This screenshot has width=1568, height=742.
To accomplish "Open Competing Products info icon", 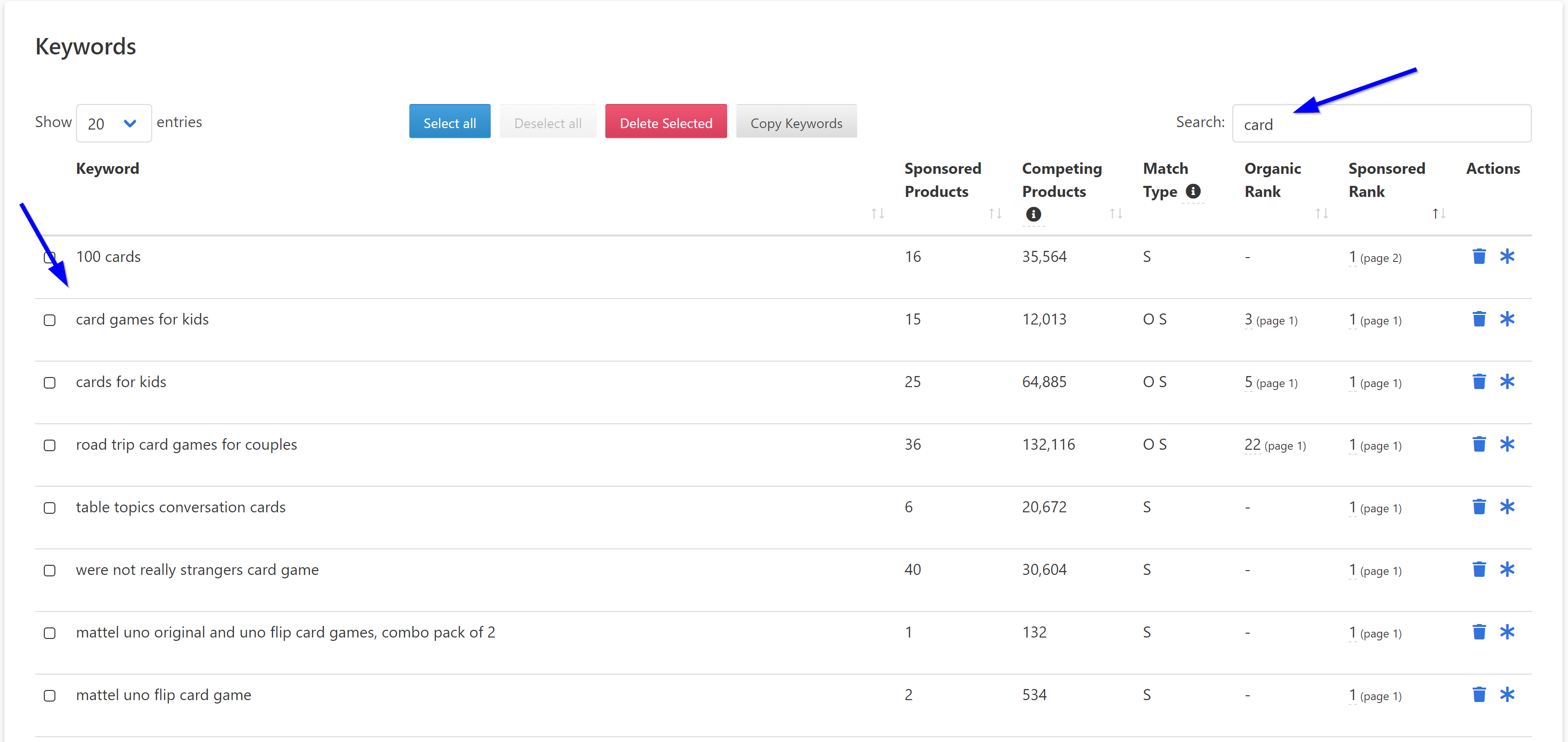I will point(1033,214).
